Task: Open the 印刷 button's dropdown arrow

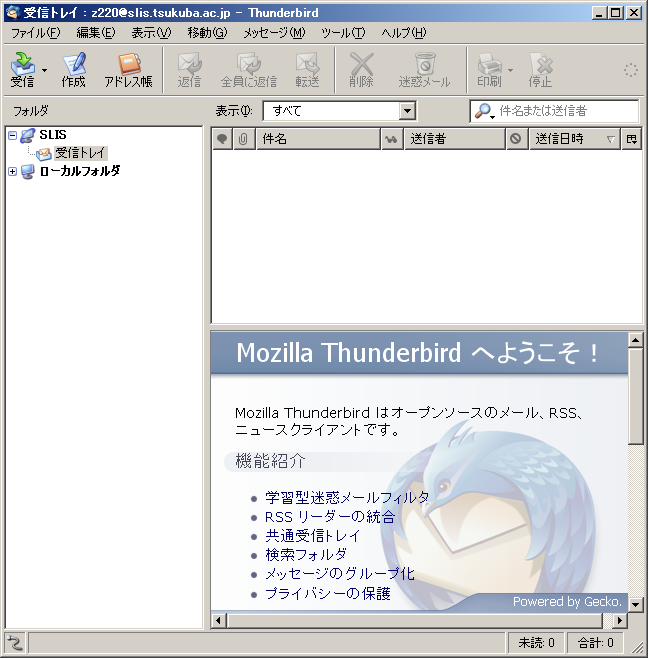Action: [510, 70]
